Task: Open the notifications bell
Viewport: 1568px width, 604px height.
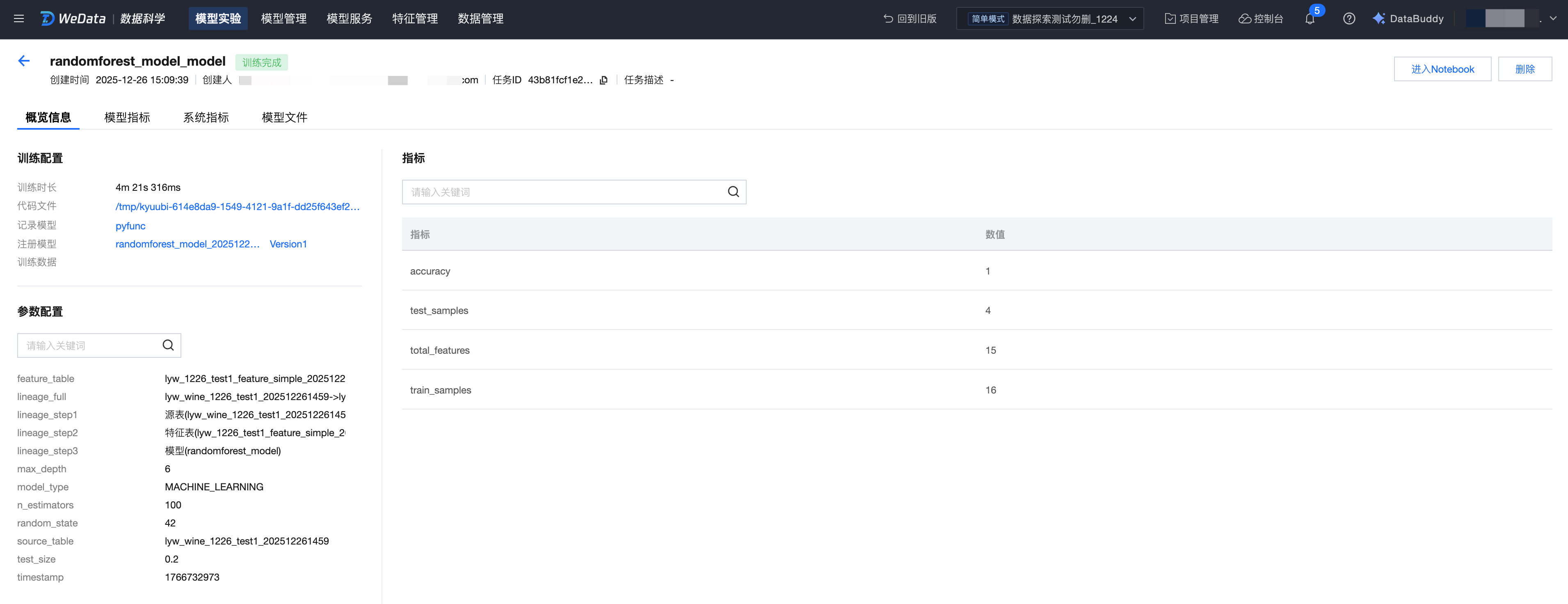Action: point(1309,19)
